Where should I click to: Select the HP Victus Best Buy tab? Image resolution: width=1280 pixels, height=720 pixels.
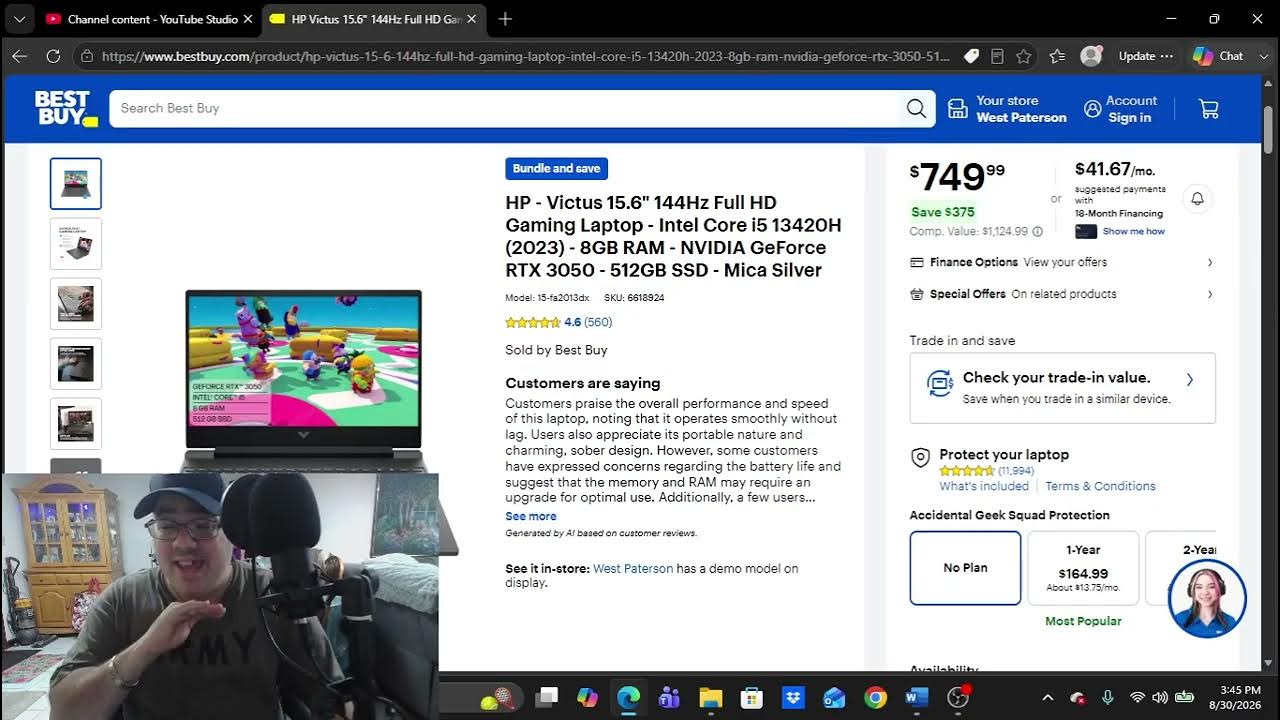coord(375,19)
